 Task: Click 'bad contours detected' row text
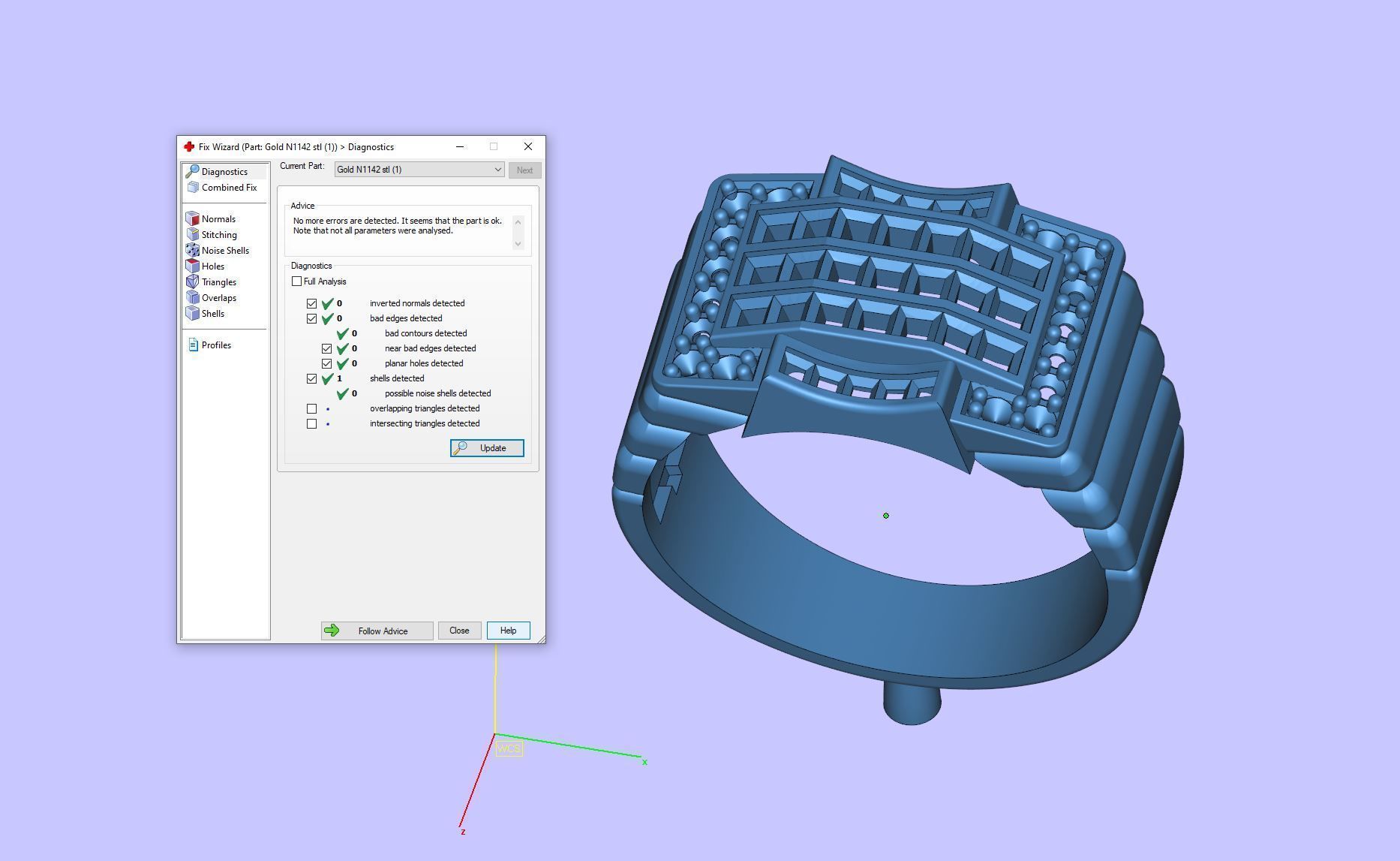pyautogui.click(x=425, y=333)
